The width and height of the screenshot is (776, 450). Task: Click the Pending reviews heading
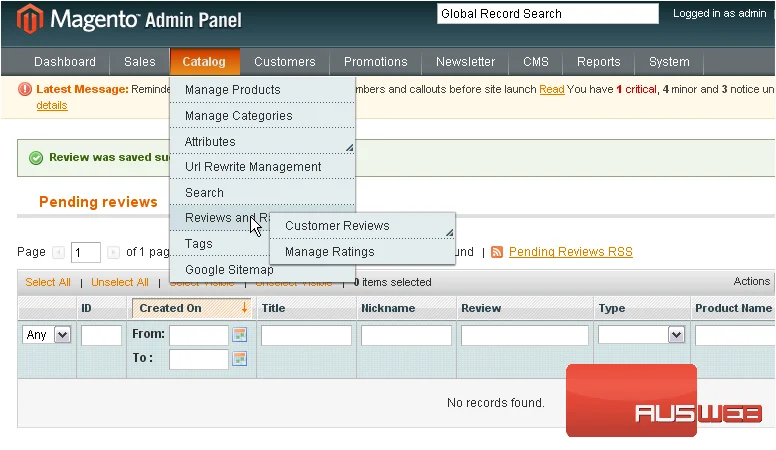click(98, 202)
